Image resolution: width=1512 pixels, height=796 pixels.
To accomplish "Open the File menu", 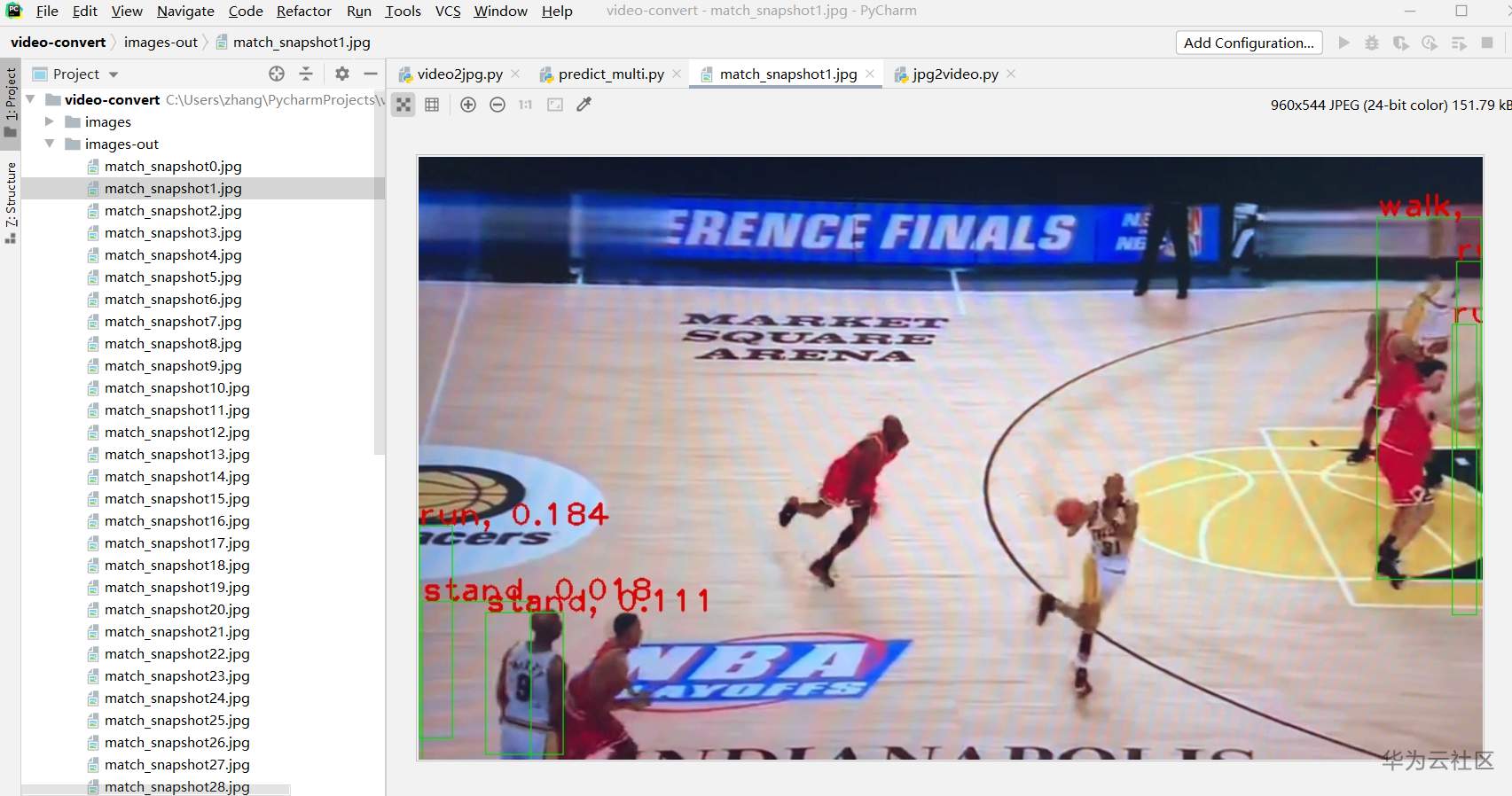I will (47, 12).
